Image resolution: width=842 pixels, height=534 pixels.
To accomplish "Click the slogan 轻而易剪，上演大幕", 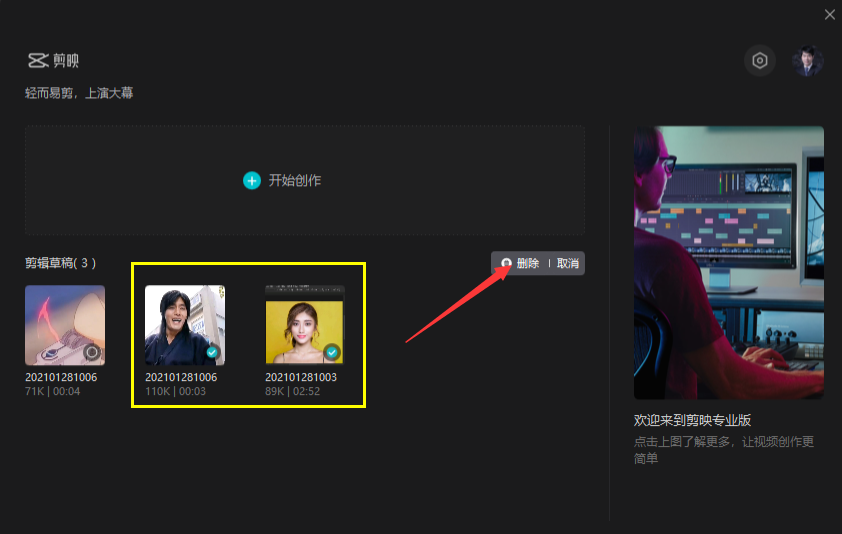I will coord(79,93).
